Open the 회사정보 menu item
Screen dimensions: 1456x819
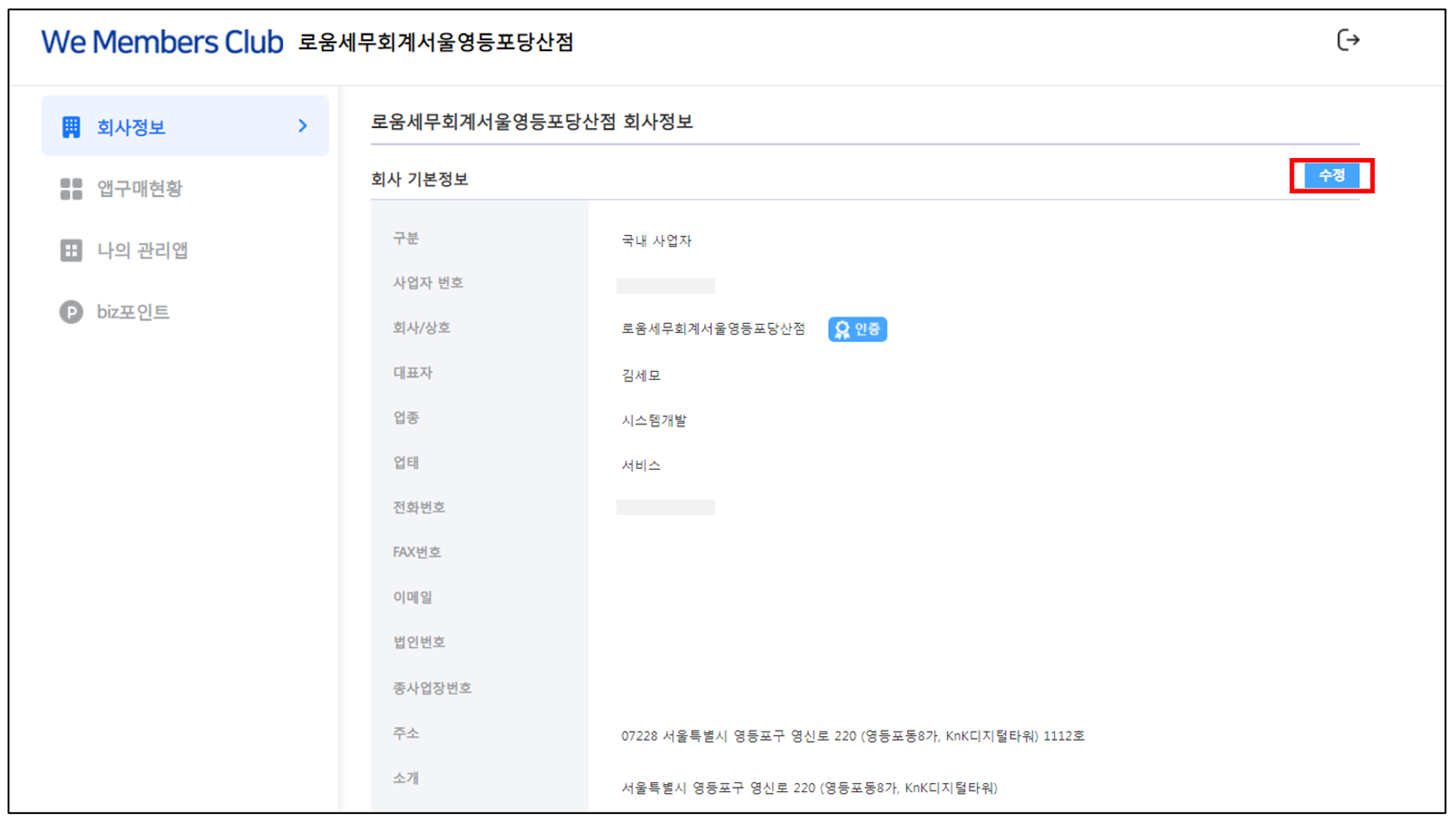(x=132, y=127)
